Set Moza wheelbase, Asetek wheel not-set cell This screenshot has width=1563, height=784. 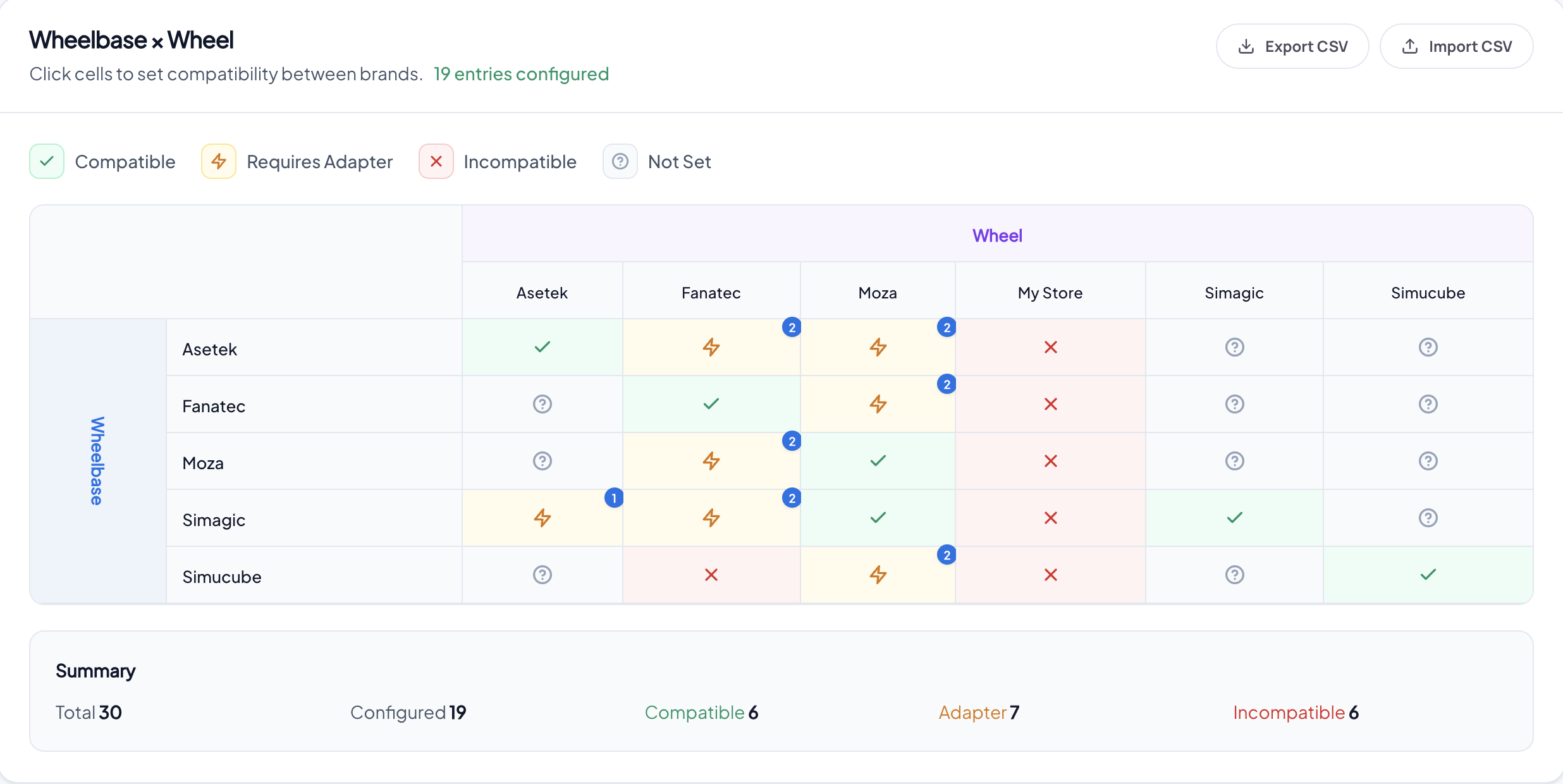pos(542,461)
